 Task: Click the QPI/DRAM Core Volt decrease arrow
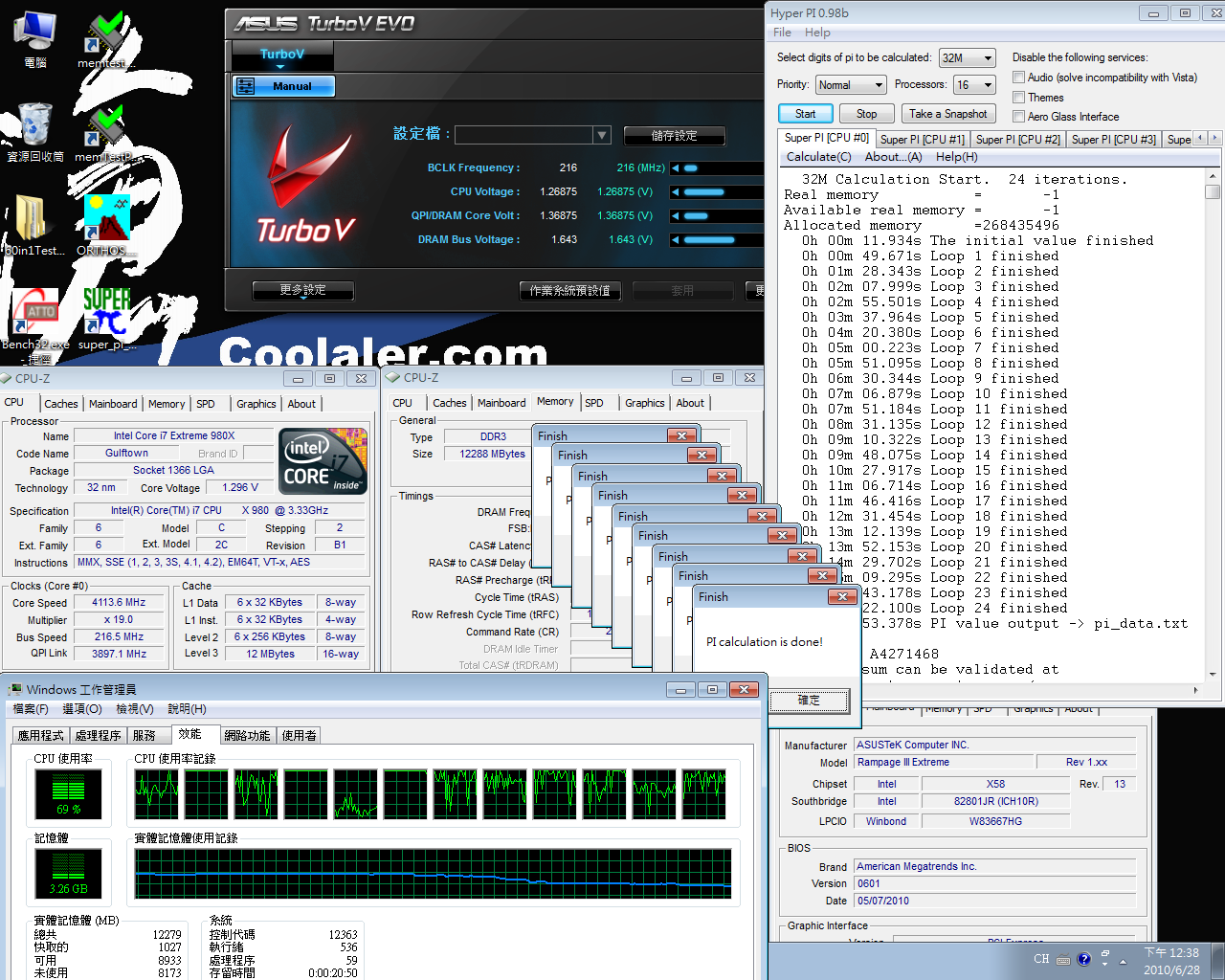tap(676, 215)
